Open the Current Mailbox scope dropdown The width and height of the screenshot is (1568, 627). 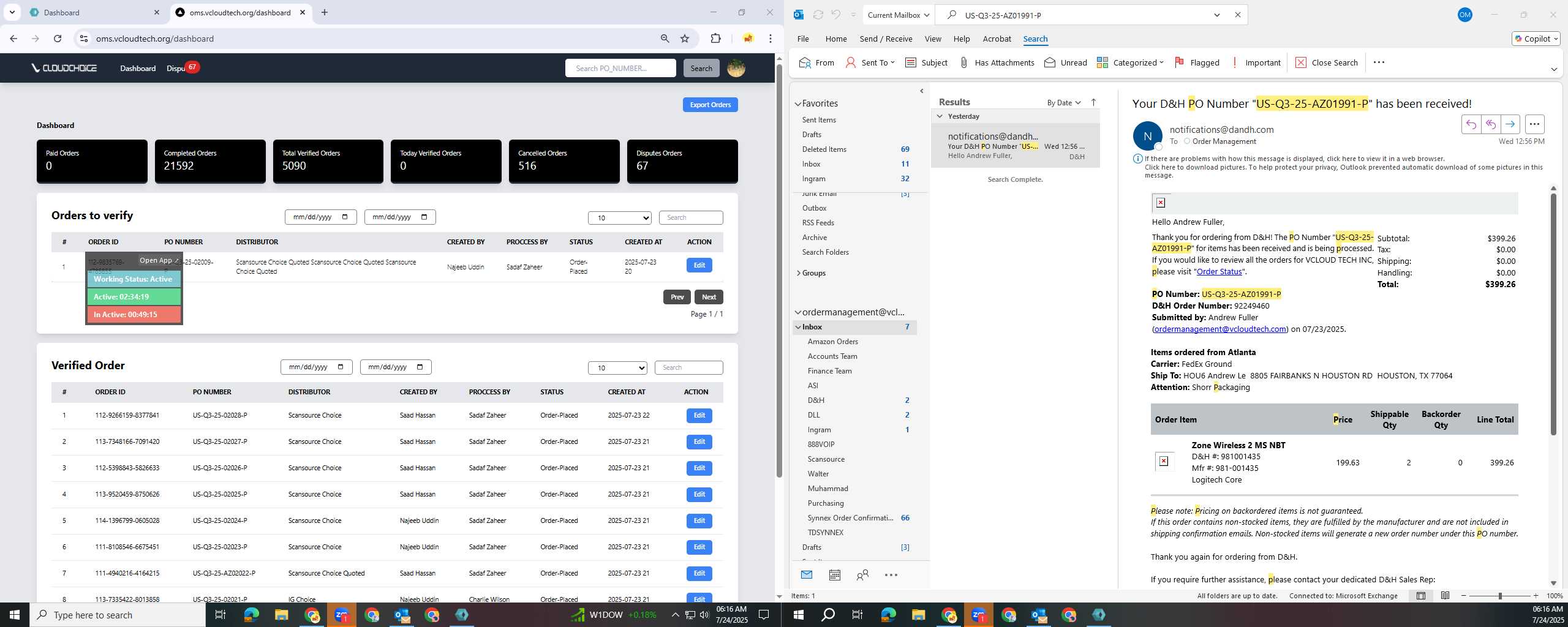point(898,15)
